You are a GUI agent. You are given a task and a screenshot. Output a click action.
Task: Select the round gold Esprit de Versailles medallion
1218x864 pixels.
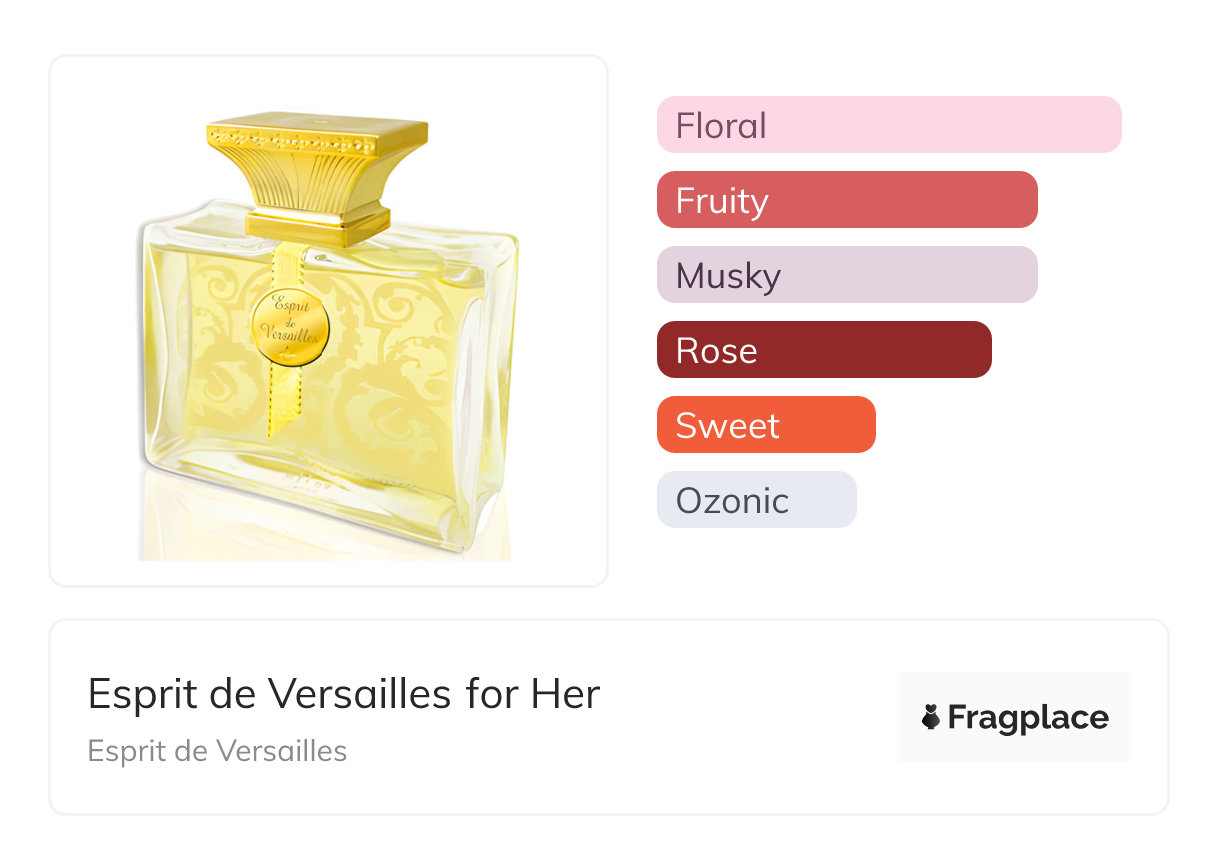point(291,327)
